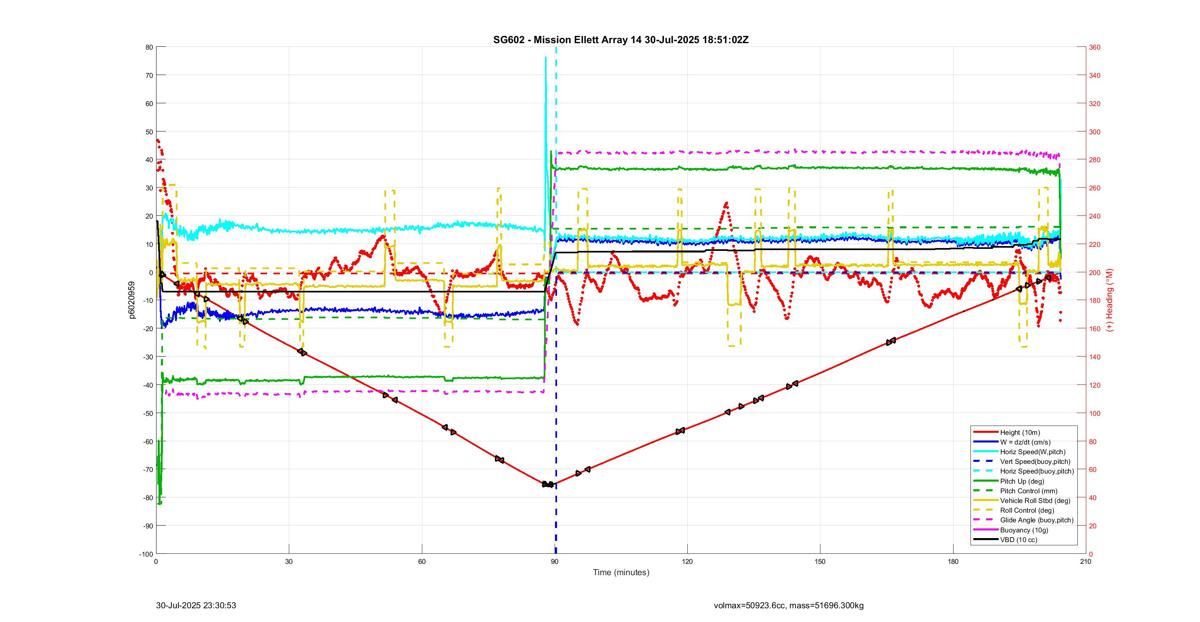Image resolution: width=1200 pixels, height=622 pixels.
Task: Click tick label '100' on the heading axis
Action: point(1095,413)
